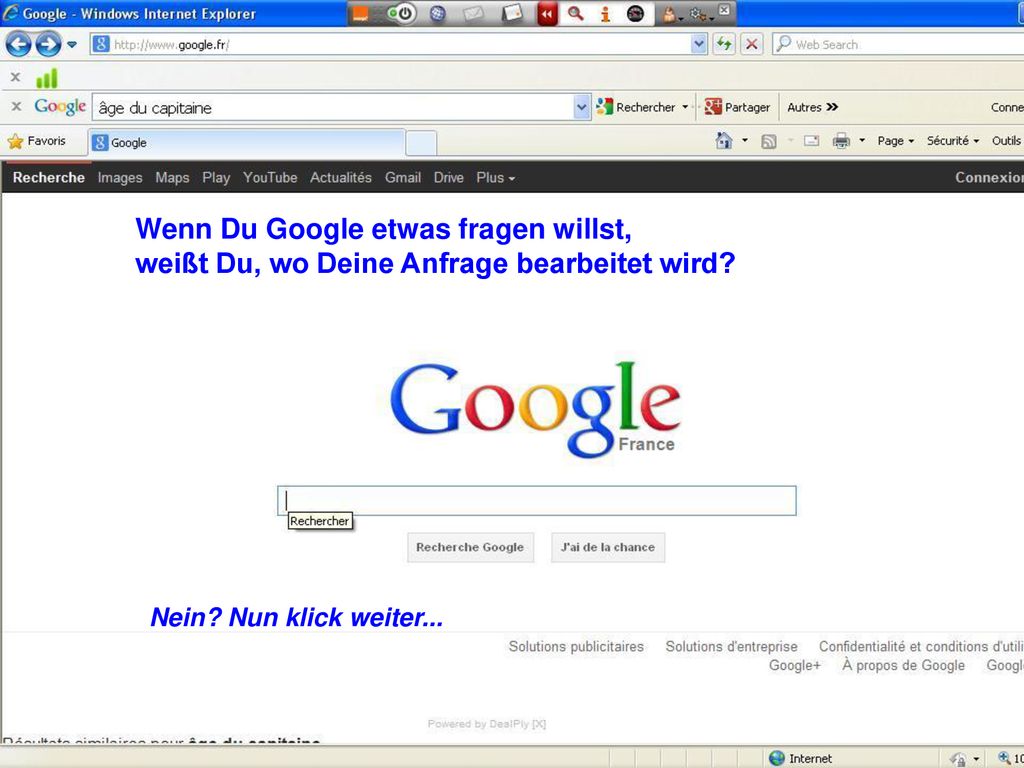Expand the Plus dropdown in Google bar
Image resolution: width=1024 pixels, height=768 pixels.
pyautogui.click(x=495, y=178)
